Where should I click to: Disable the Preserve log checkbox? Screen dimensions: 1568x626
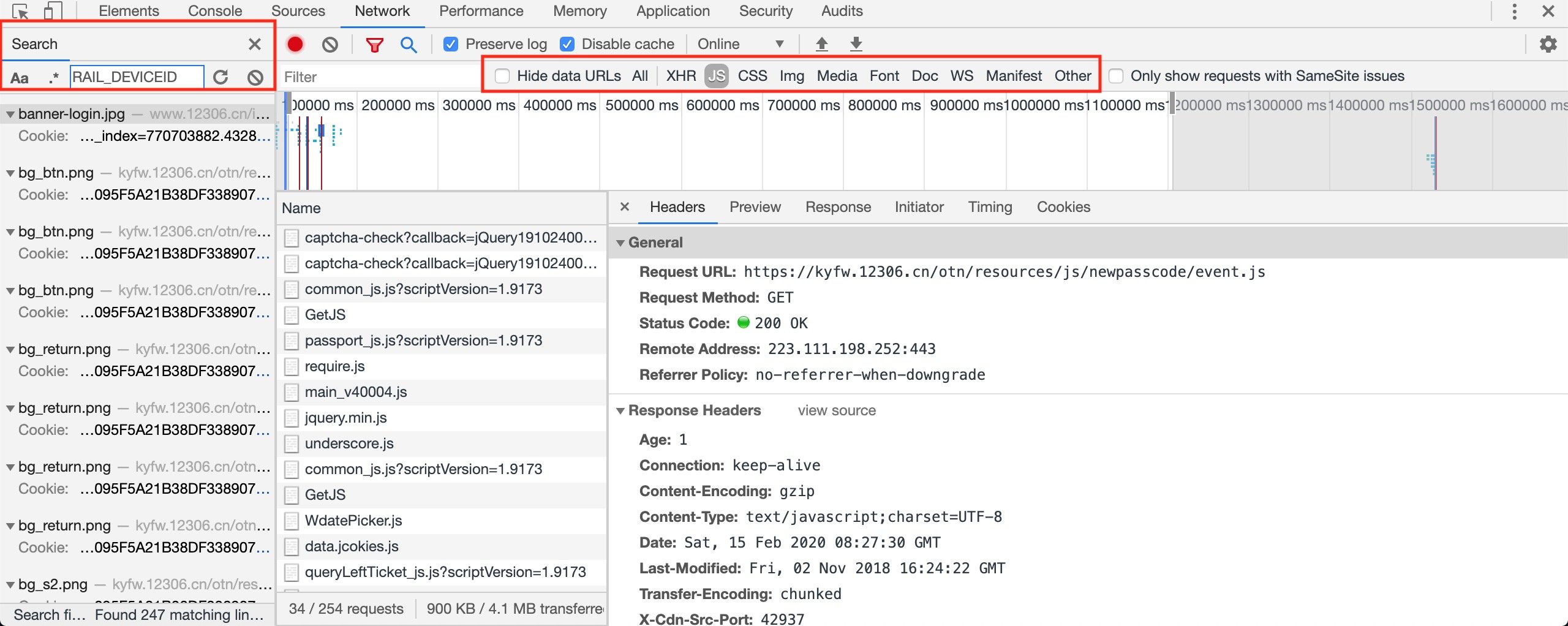pyautogui.click(x=451, y=43)
